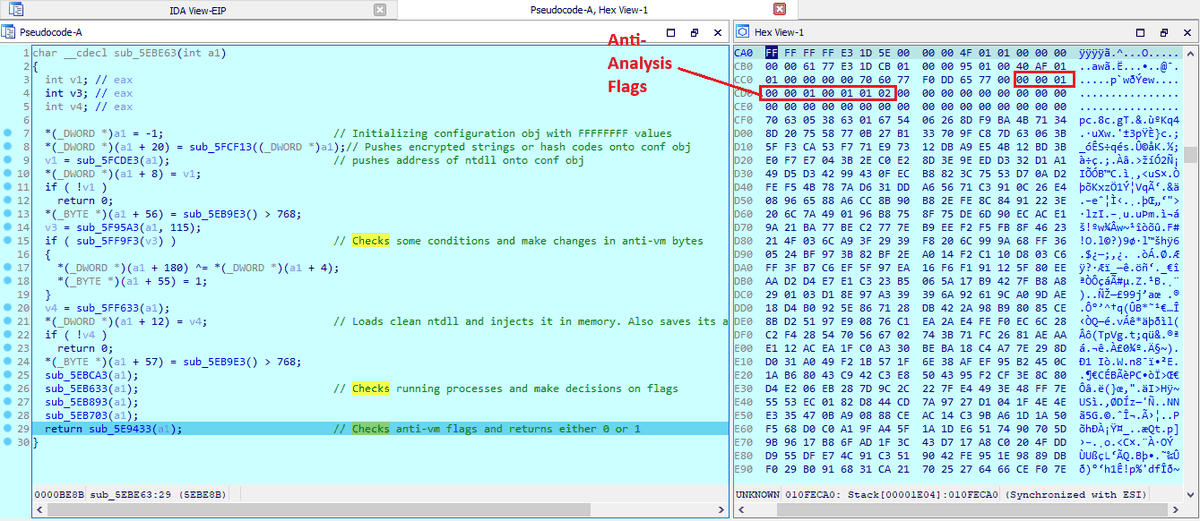The height and width of the screenshot is (521, 1200).
Task: Select the Pseudocode-A, Hex View-1 tab
Action: click(589, 9)
